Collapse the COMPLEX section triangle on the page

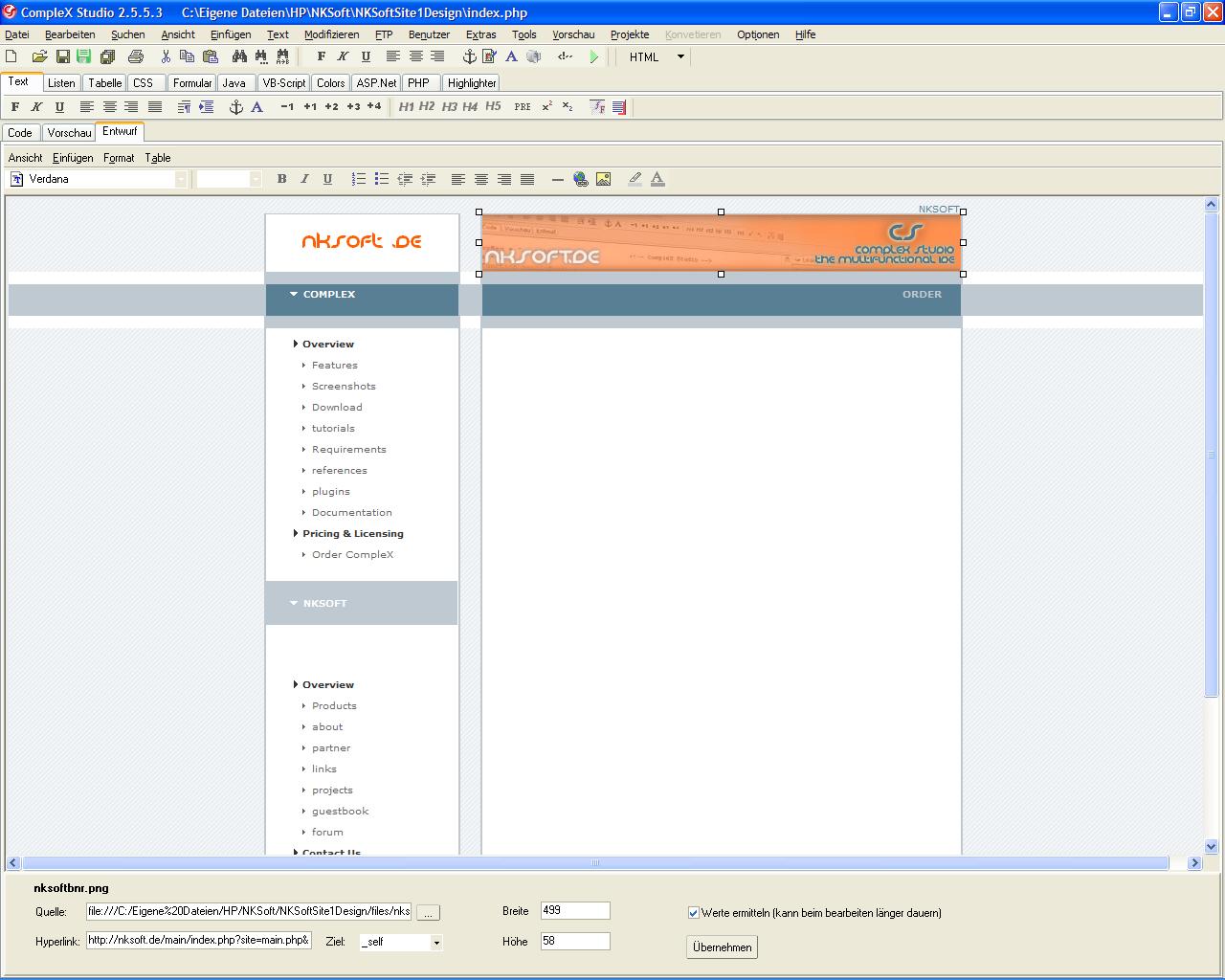(294, 295)
